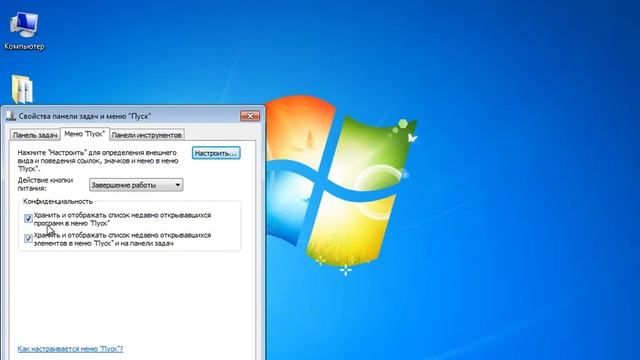Switch to the Панель задач tab
The width and height of the screenshot is (640, 360).
[x=35, y=135]
